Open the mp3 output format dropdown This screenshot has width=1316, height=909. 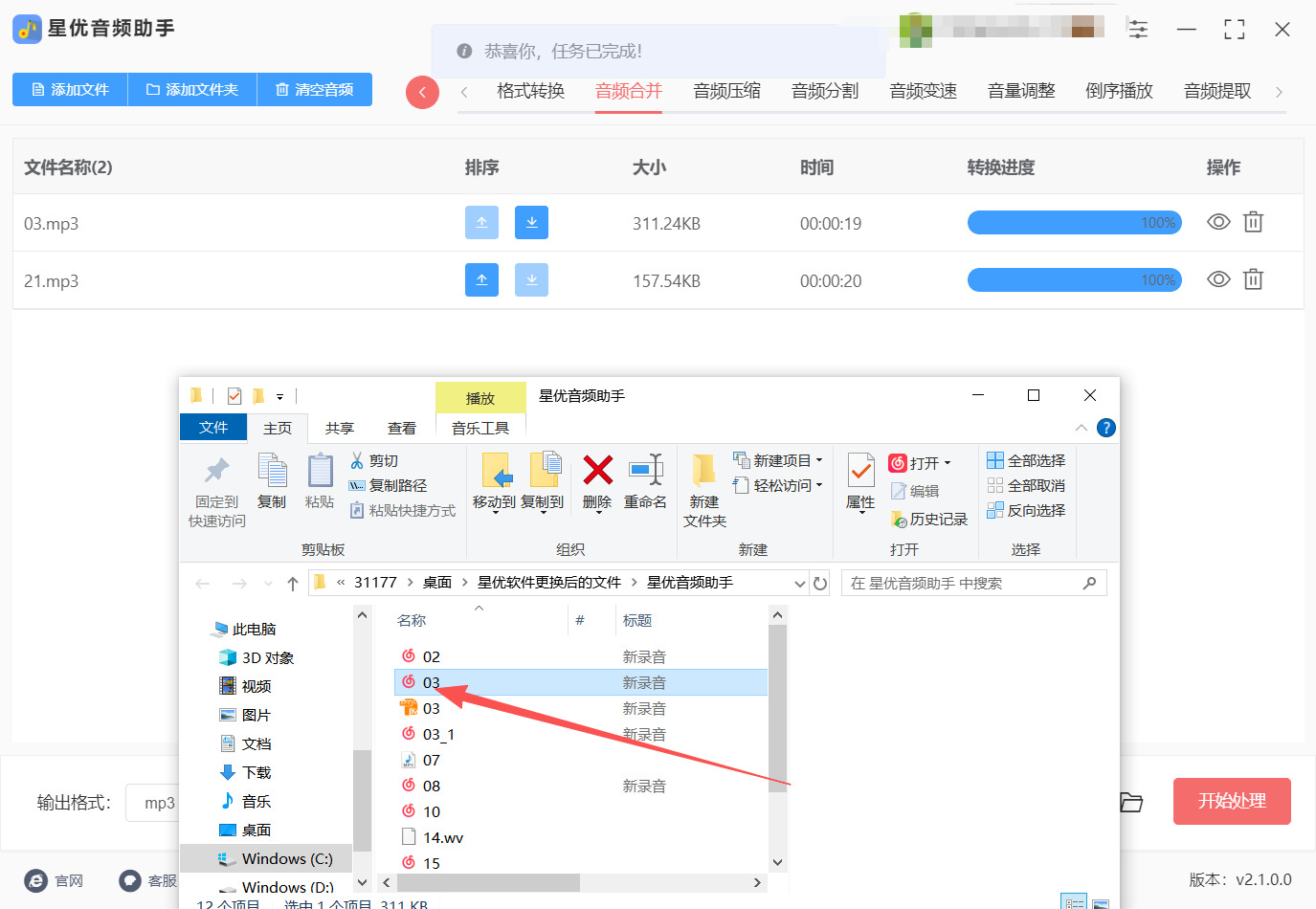tap(159, 802)
